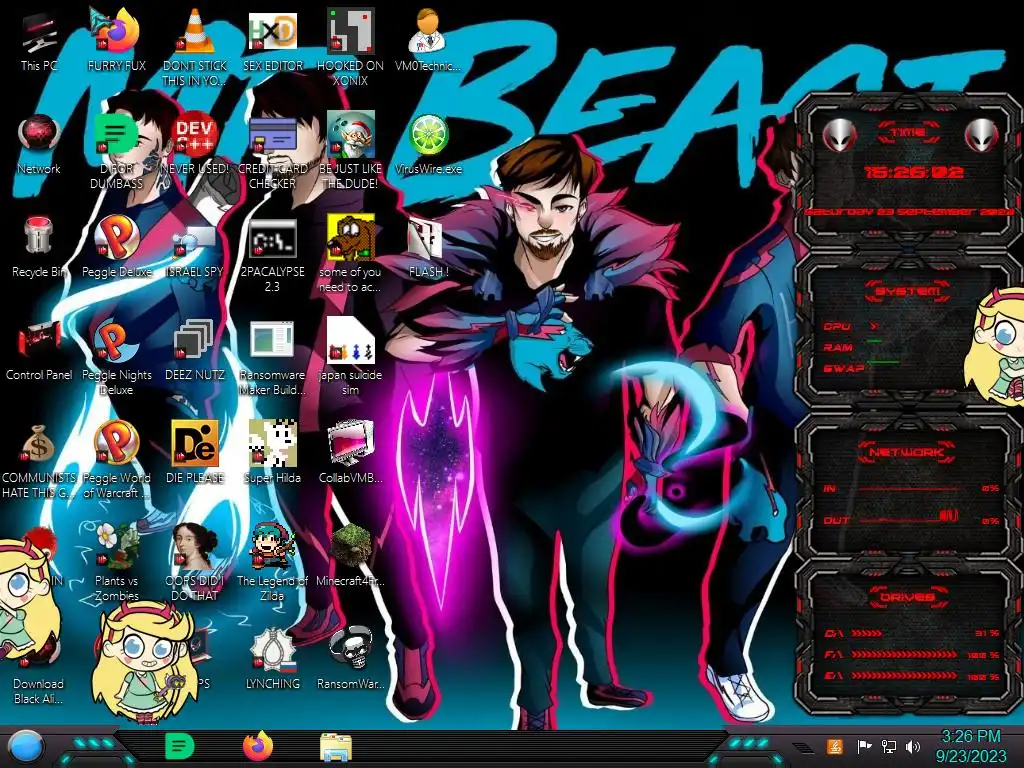Viewport: 1024px width, 768px height.
Task: Open the green chat app in taskbar
Action: [x=180, y=746]
